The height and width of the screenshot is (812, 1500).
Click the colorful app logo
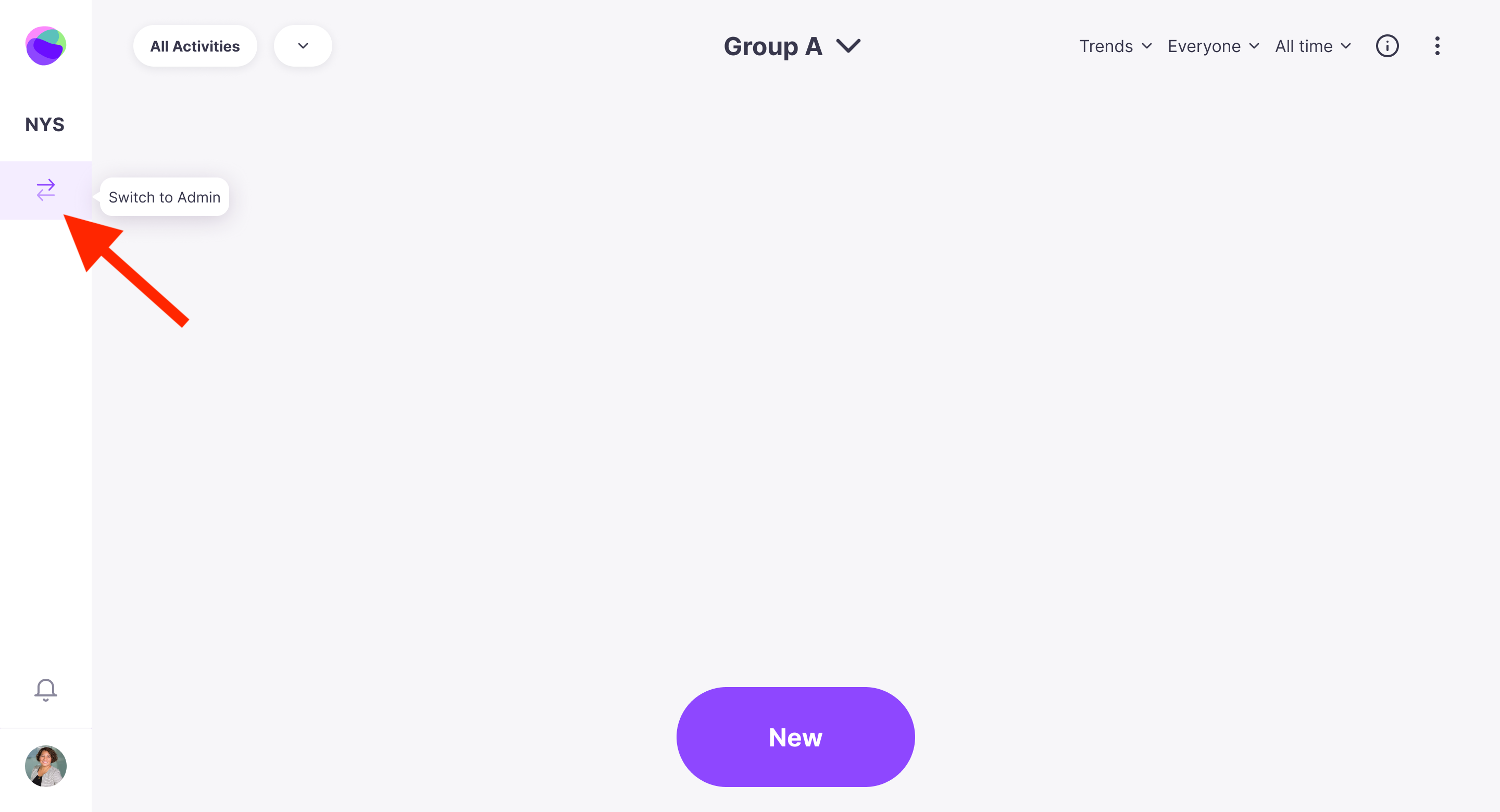pyautogui.click(x=45, y=46)
